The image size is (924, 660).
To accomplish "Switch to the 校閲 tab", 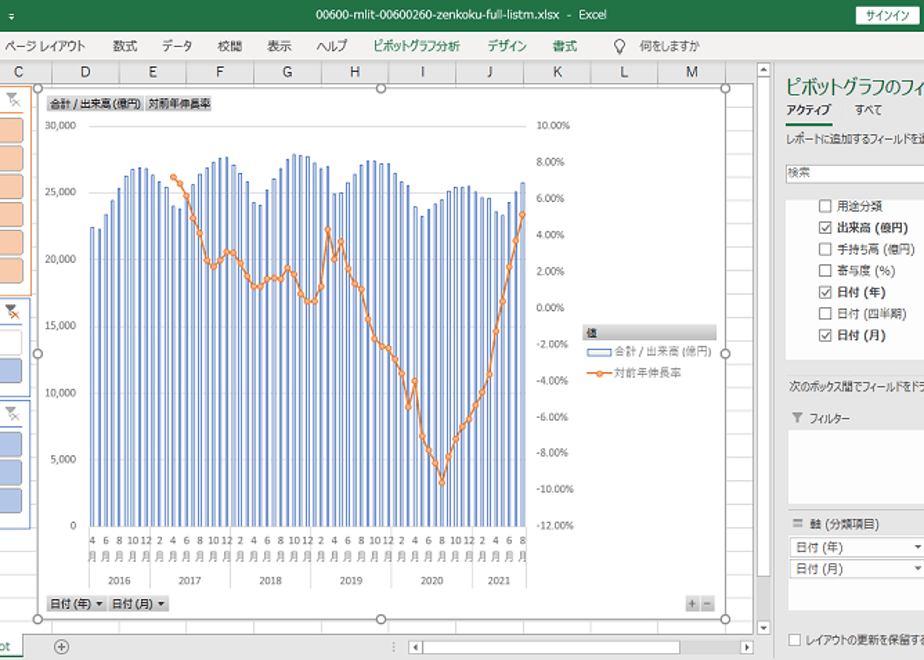I will click(x=229, y=46).
